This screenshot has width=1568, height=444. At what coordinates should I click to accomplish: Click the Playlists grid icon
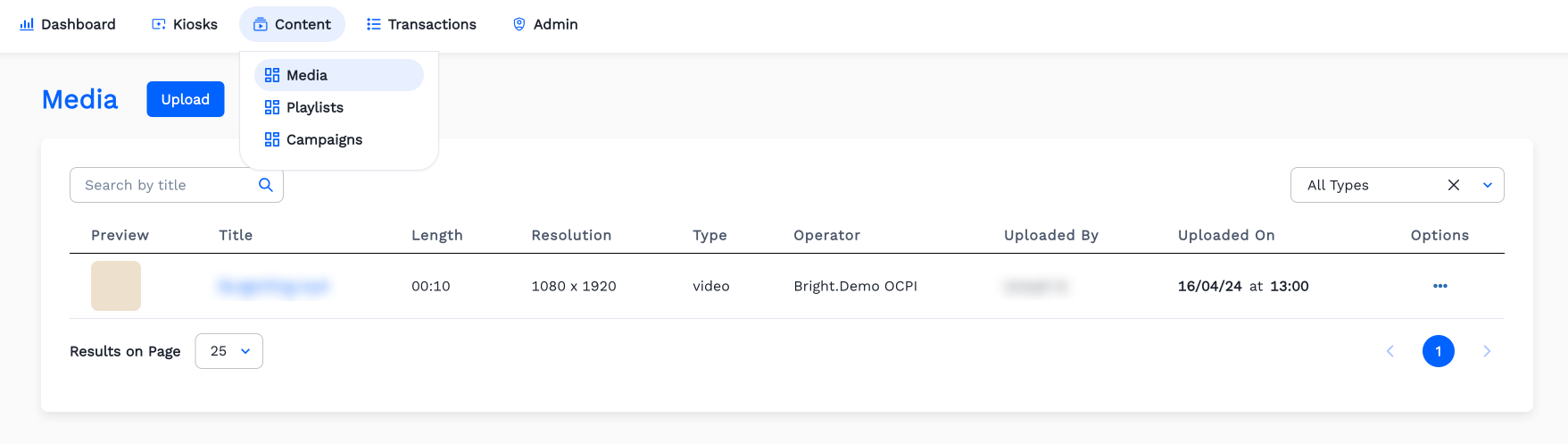[272, 107]
